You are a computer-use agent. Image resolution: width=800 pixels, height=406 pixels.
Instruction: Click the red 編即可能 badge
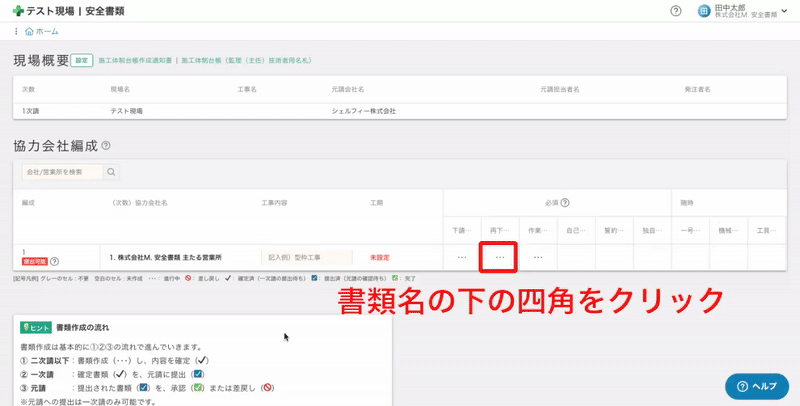click(35, 261)
